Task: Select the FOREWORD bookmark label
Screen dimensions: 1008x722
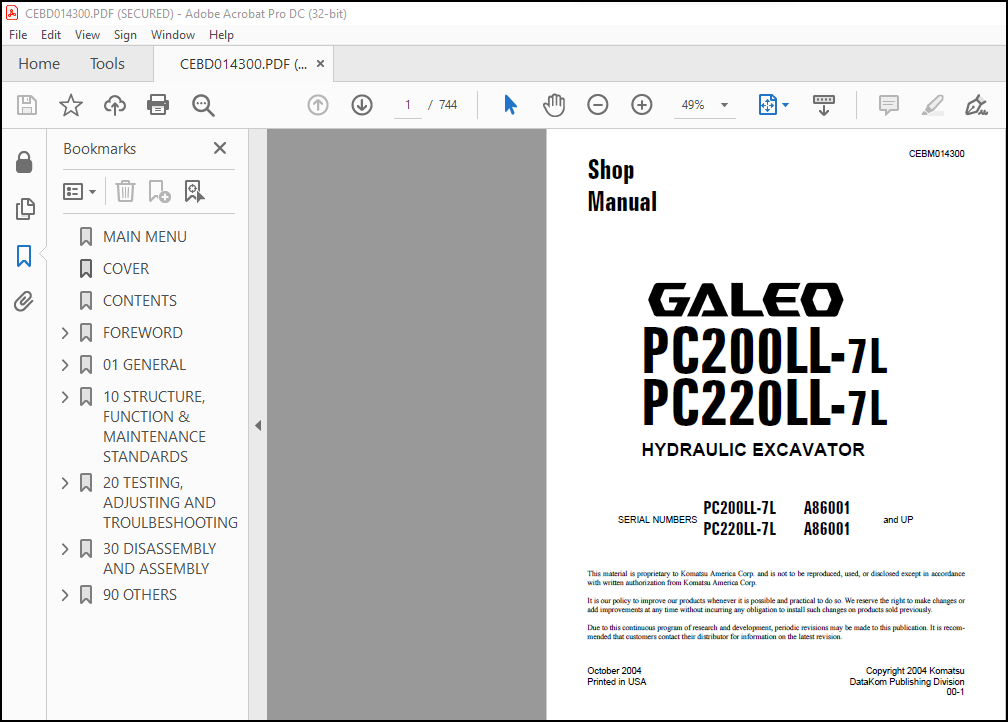Action: click(x=143, y=332)
